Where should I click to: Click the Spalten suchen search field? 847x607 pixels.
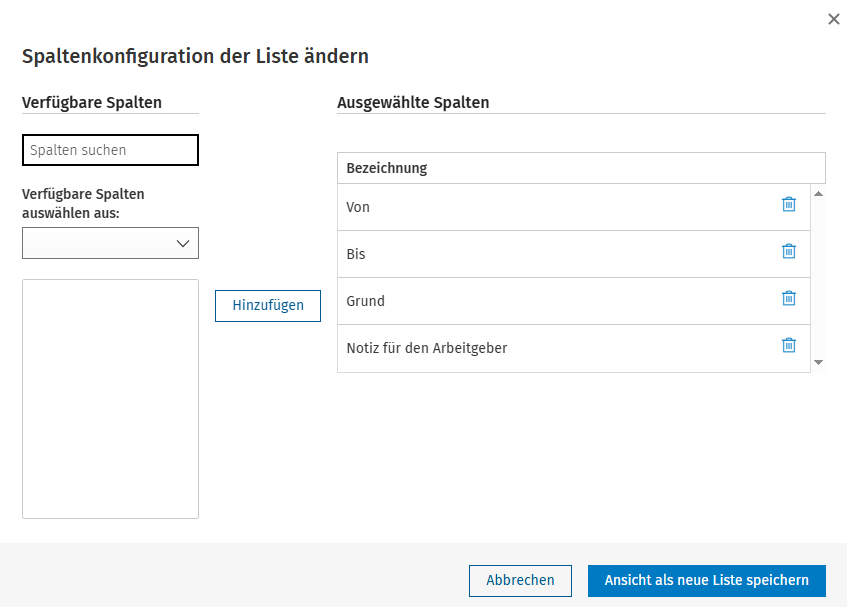110,150
